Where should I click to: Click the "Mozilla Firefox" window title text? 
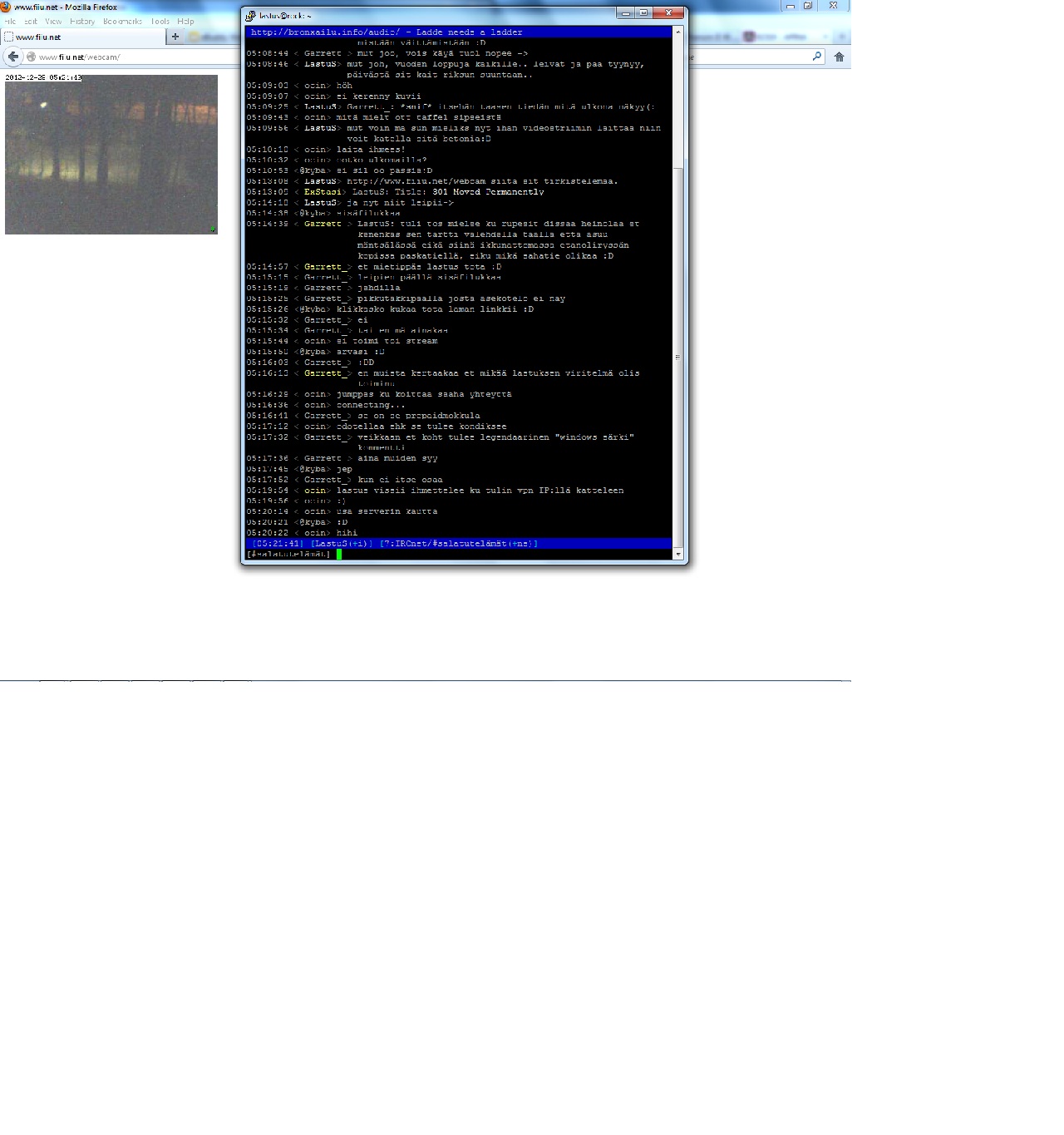coord(91,7)
